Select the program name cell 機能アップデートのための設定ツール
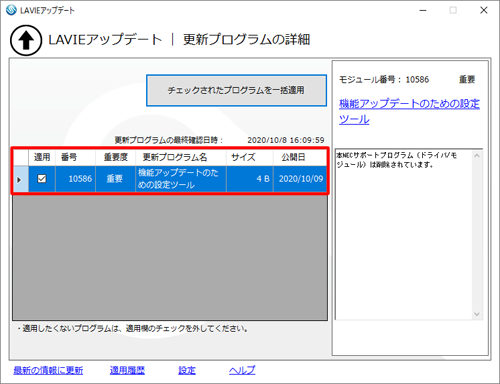Viewport: 500px width, 384px height. pyautogui.click(x=181, y=179)
